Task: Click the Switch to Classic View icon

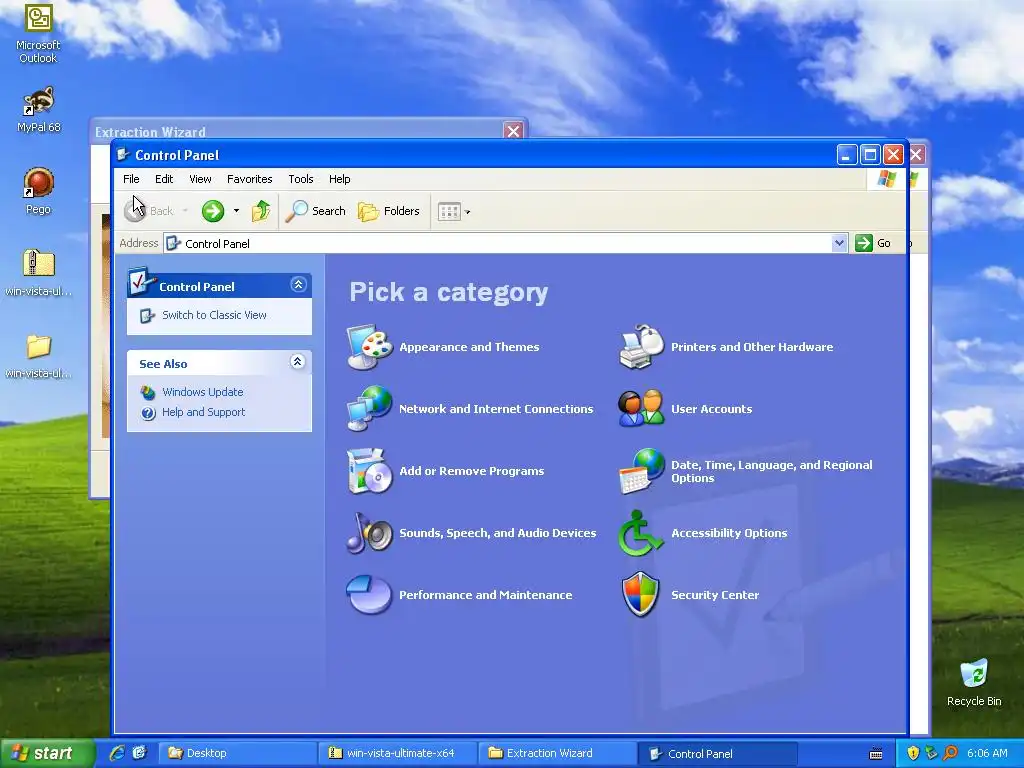Action: [148, 315]
